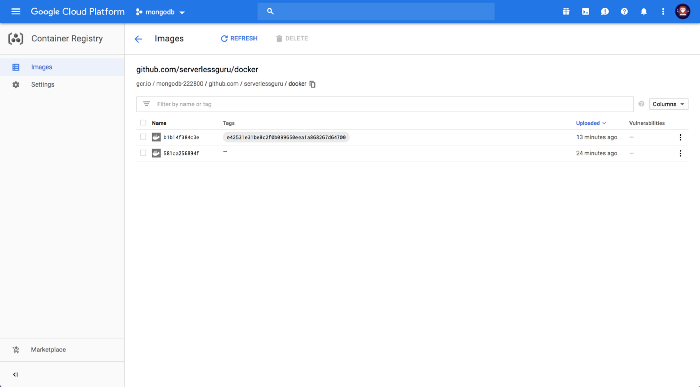The image size is (700, 387).
Task: Select Images in the sidebar
Action: coord(62,67)
